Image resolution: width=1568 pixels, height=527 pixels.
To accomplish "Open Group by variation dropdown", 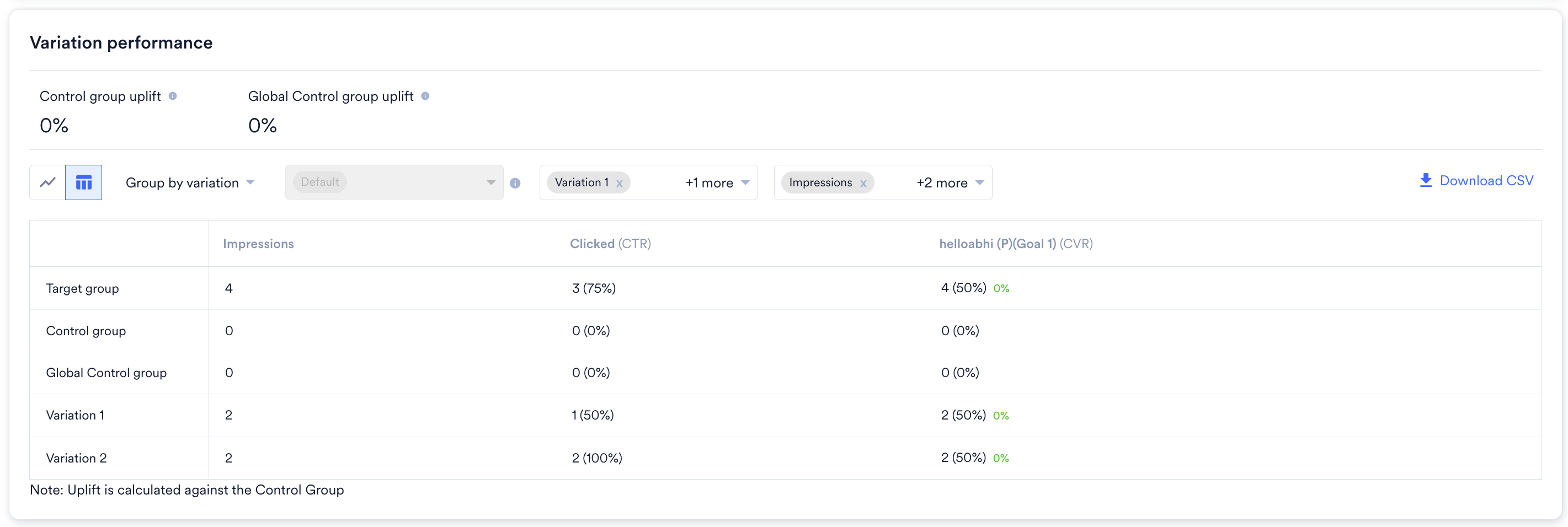I will [x=190, y=183].
